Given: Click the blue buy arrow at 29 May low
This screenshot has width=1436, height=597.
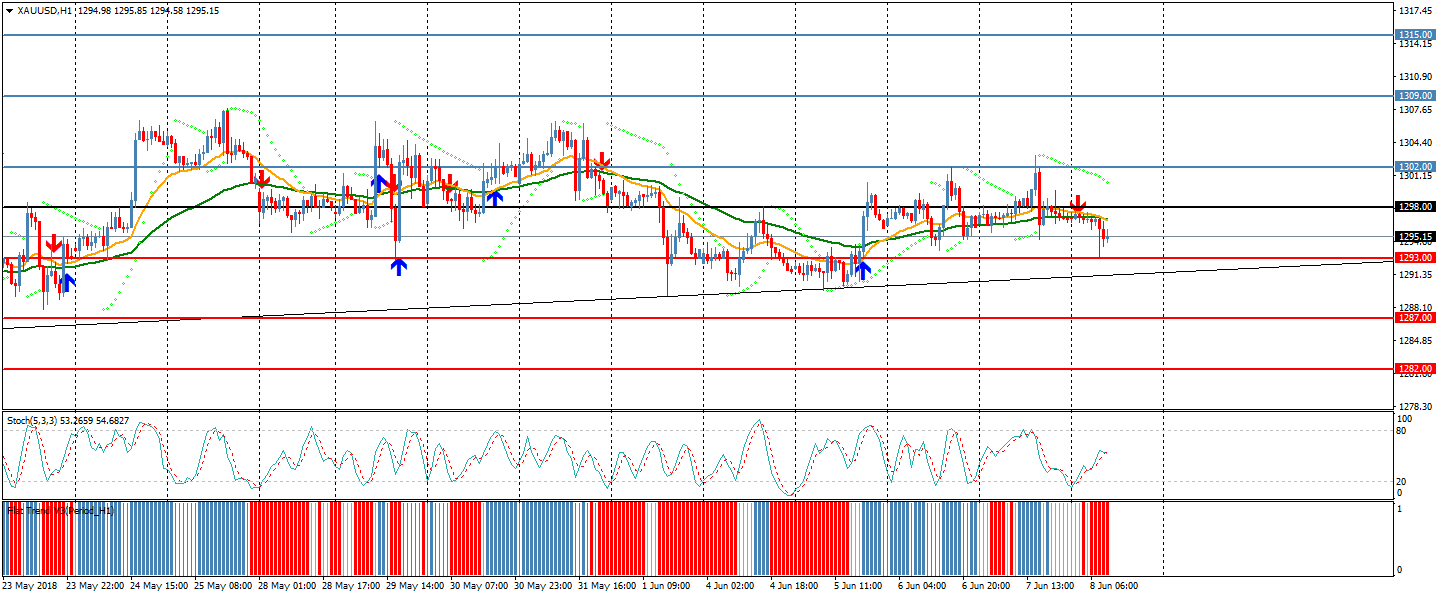Looking at the screenshot, I should point(398,266).
